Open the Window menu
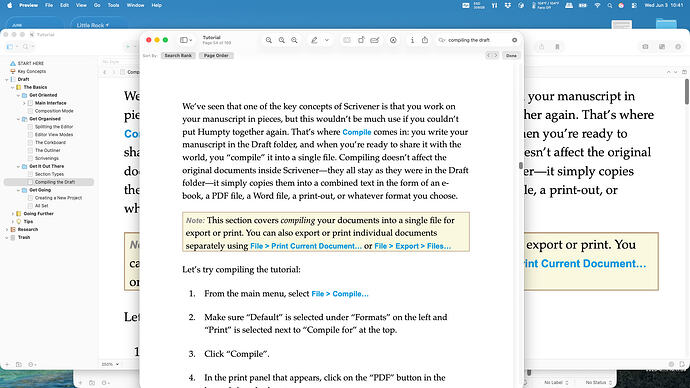The width and height of the screenshot is (690, 388). (x=136, y=5)
